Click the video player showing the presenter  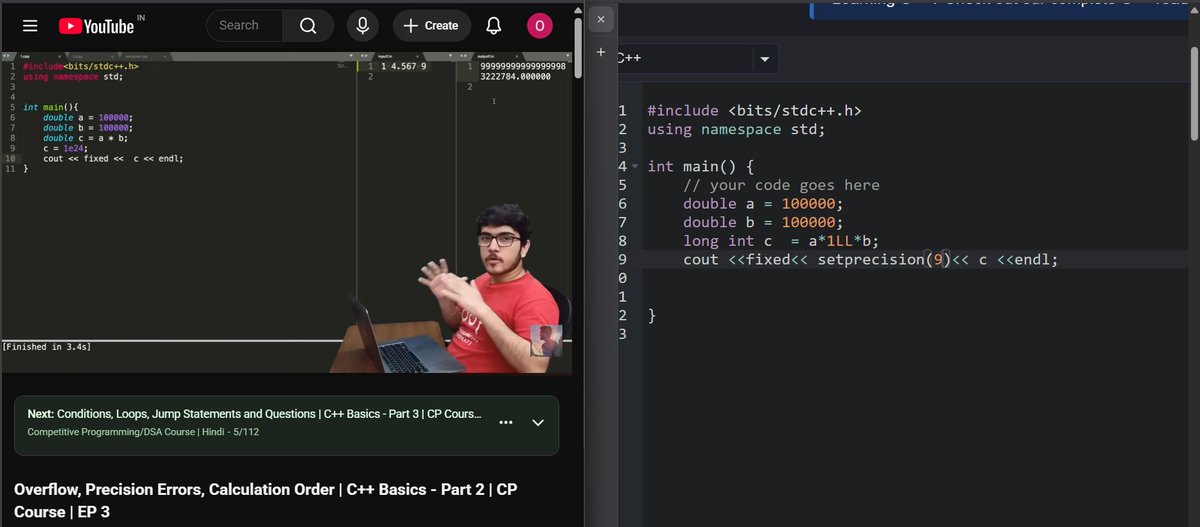click(x=286, y=212)
